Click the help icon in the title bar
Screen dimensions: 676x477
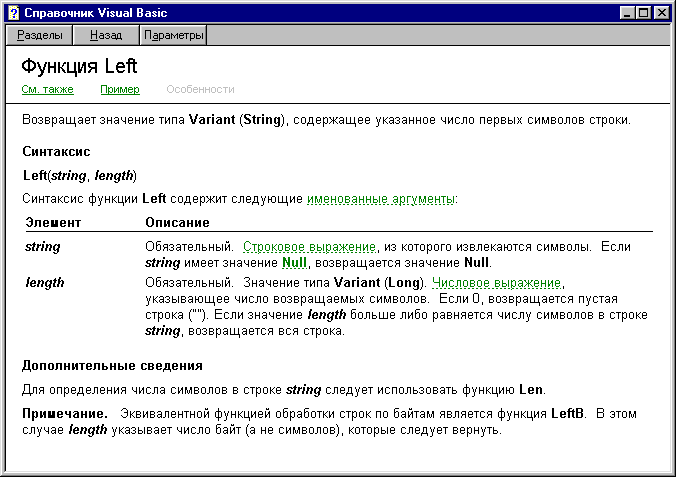(x=13, y=13)
